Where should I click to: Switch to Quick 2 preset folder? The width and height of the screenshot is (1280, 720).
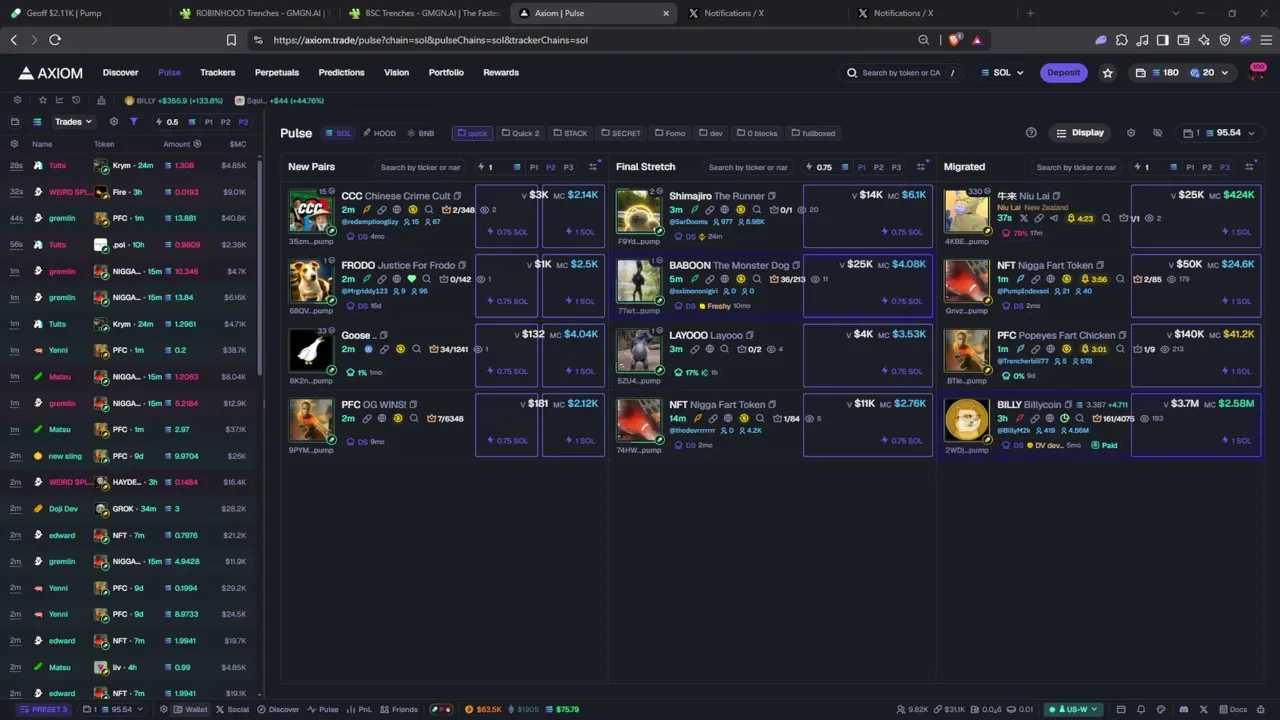click(x=520, y=133)
